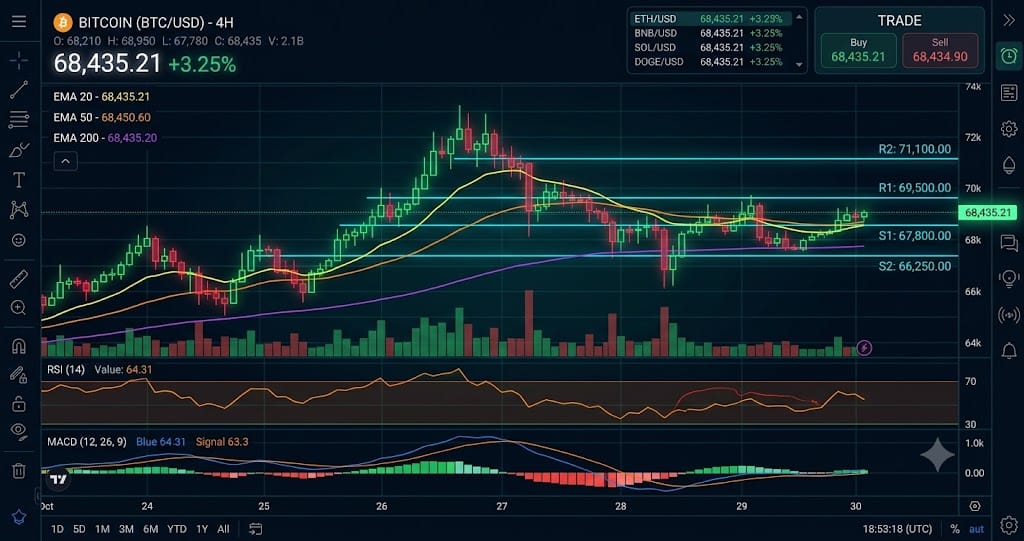The width and height of the screenshot is (1024, 541).
Task: Collapse the EMA indicator legend
Action: click(65, 161)
